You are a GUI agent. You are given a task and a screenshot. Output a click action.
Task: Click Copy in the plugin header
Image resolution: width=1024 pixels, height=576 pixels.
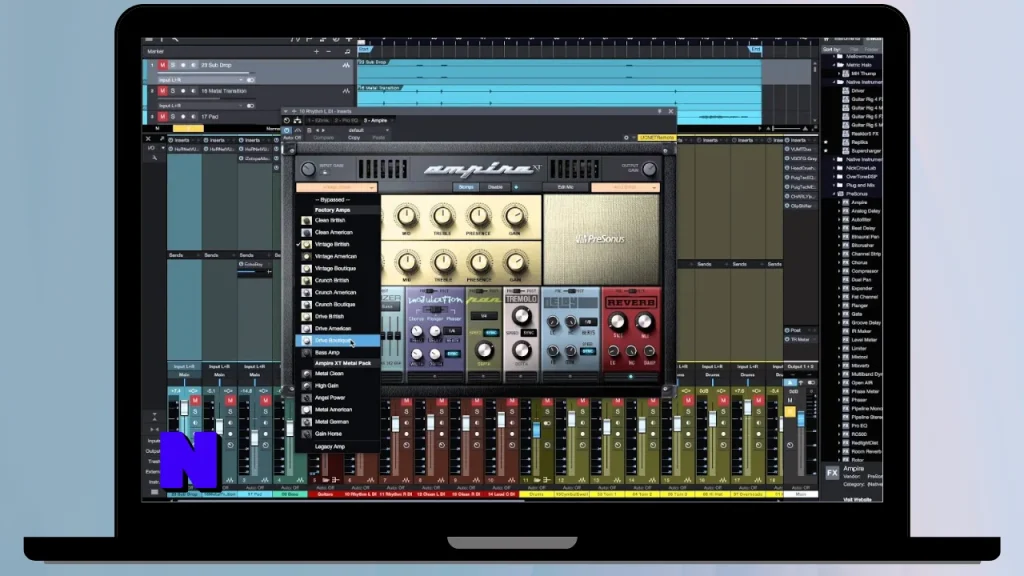point(354,138)
